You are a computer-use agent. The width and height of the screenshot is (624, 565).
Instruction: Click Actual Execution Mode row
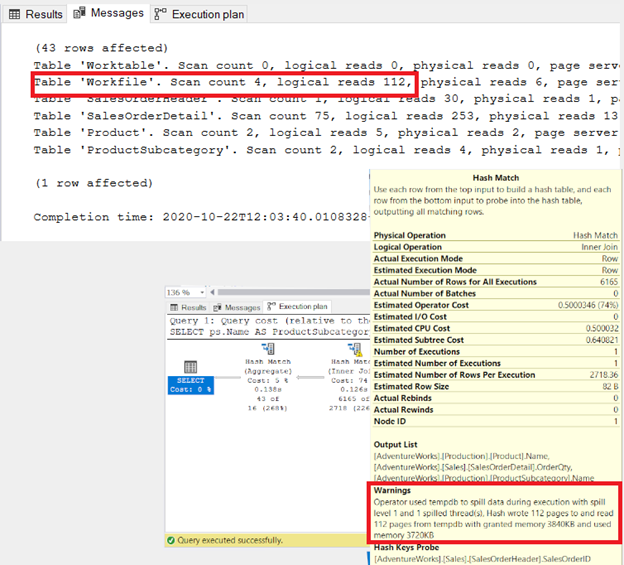[495, 259]
